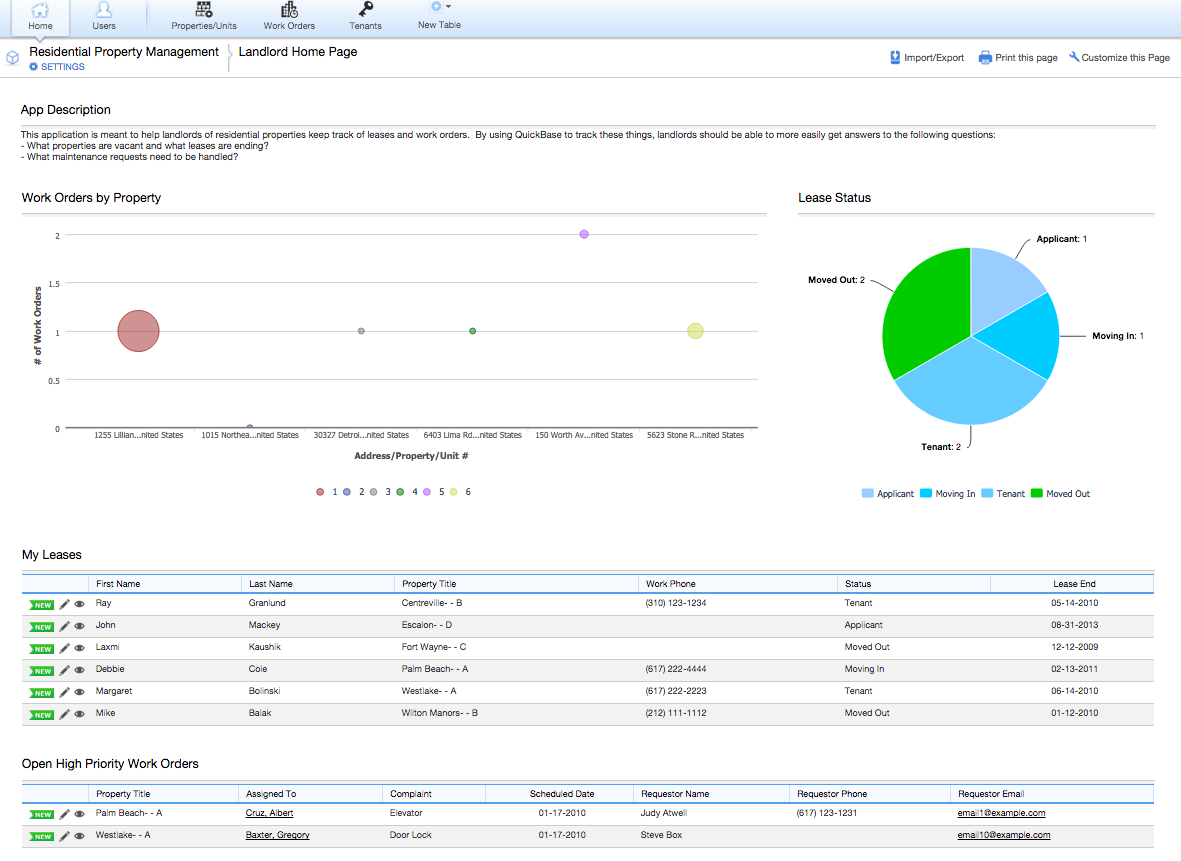Toggle series 5 in chart legend
Image resolution: width=1181 pixels, height=861 pixels.
click(434, 492)
